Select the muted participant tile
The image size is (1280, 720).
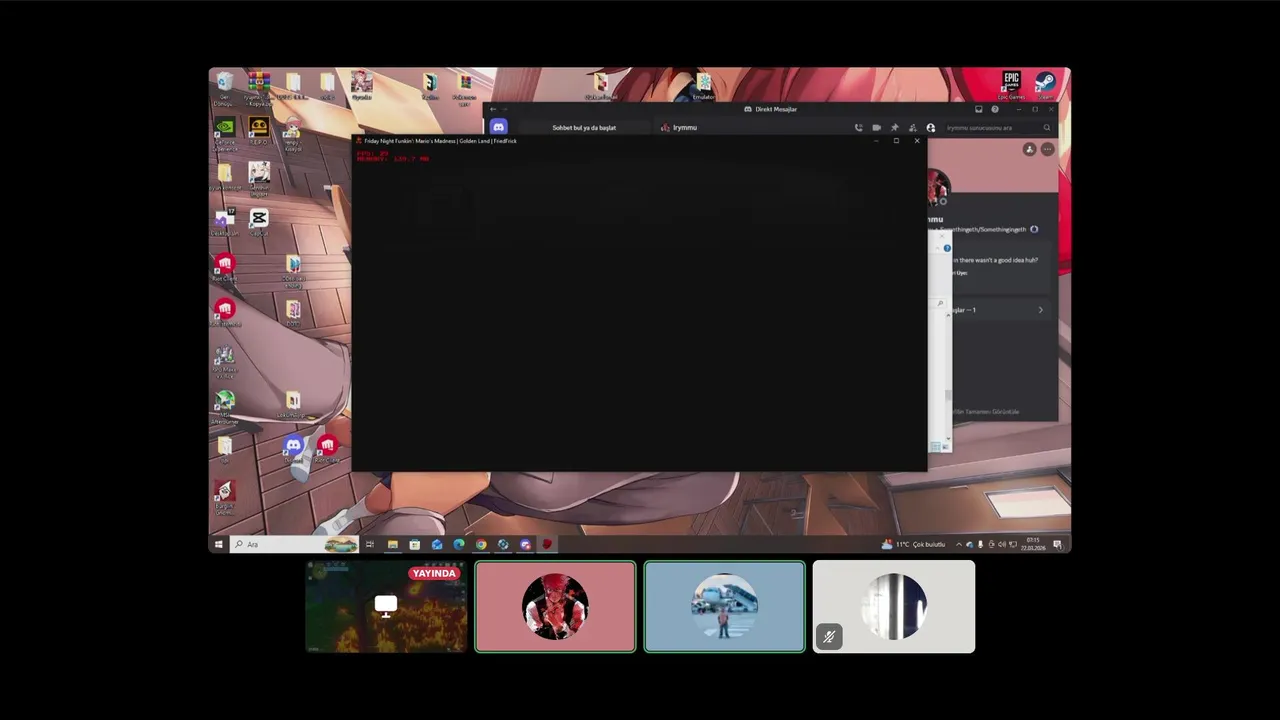(x=894, y=606)
